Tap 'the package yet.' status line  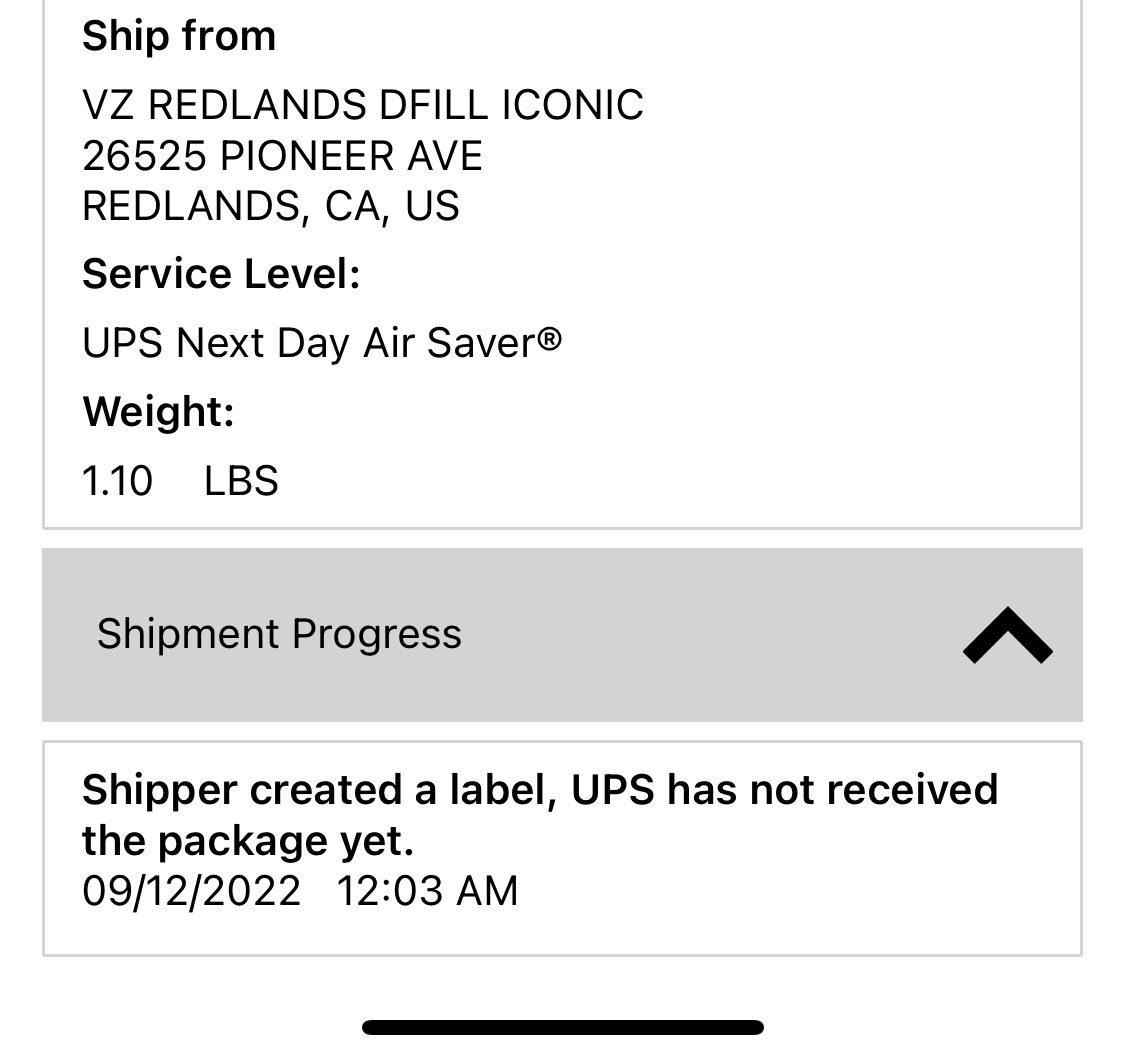[x=248, y=841]
